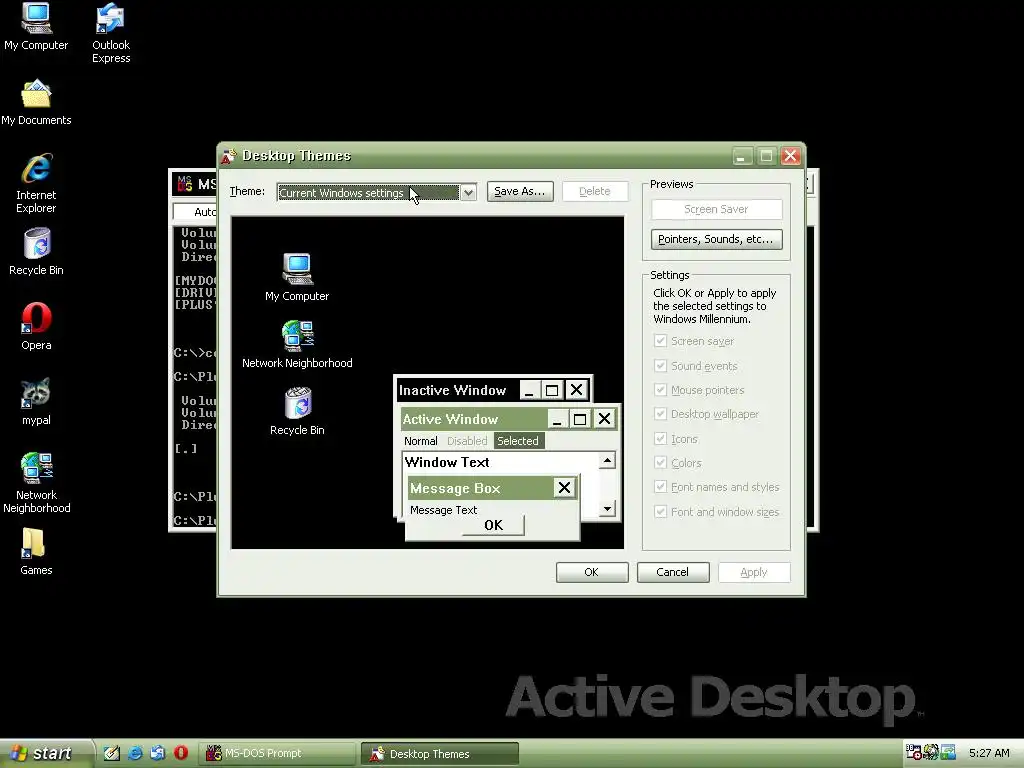Click the green character tray icon
The image size is (1024, 768).
point(931,752)
